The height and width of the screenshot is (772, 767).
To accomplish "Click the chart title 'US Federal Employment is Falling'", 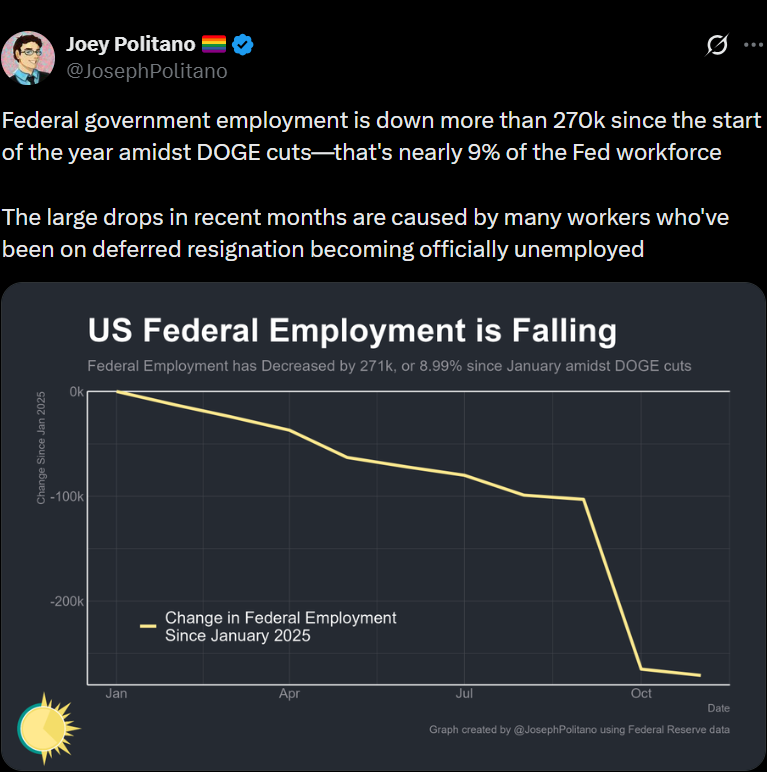I will [352, 330].
